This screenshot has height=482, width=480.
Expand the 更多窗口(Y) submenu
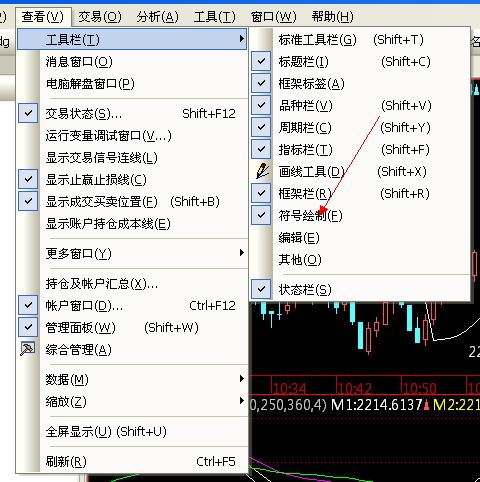(x=132, y=253)
